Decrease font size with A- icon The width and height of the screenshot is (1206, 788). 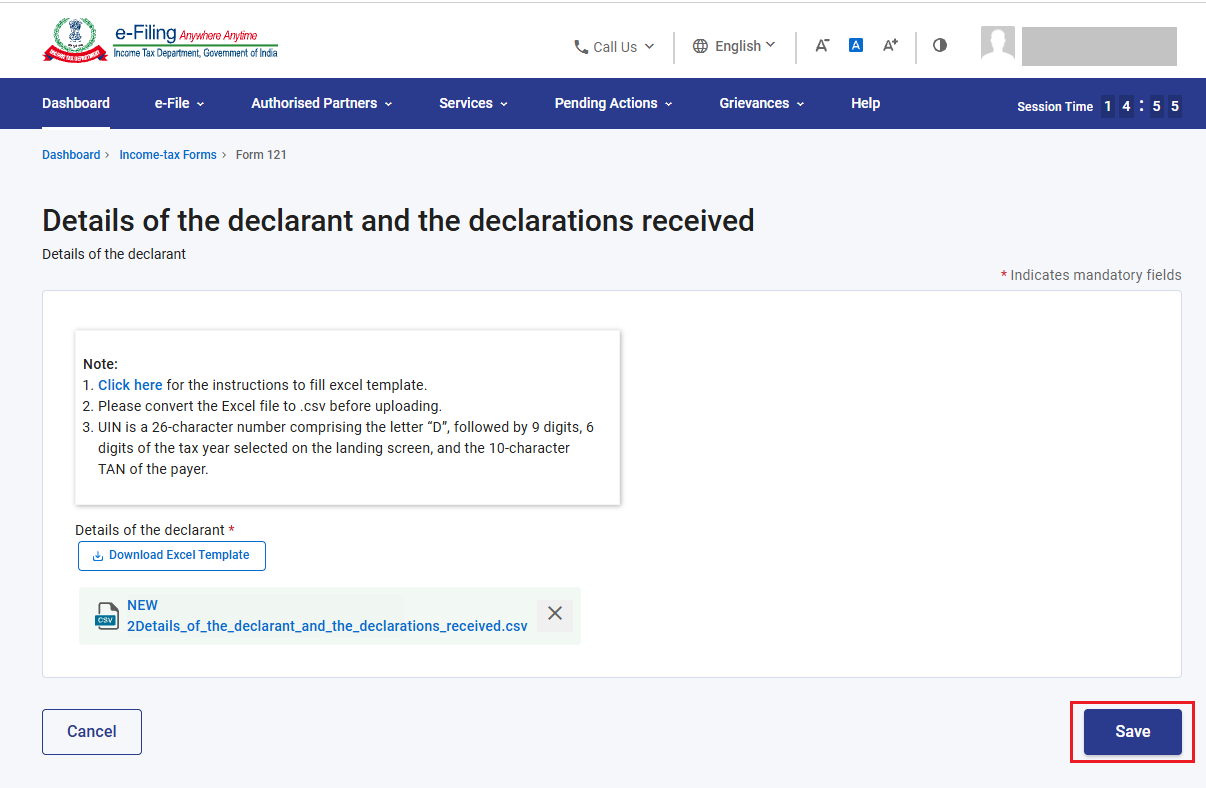(822, 45)
